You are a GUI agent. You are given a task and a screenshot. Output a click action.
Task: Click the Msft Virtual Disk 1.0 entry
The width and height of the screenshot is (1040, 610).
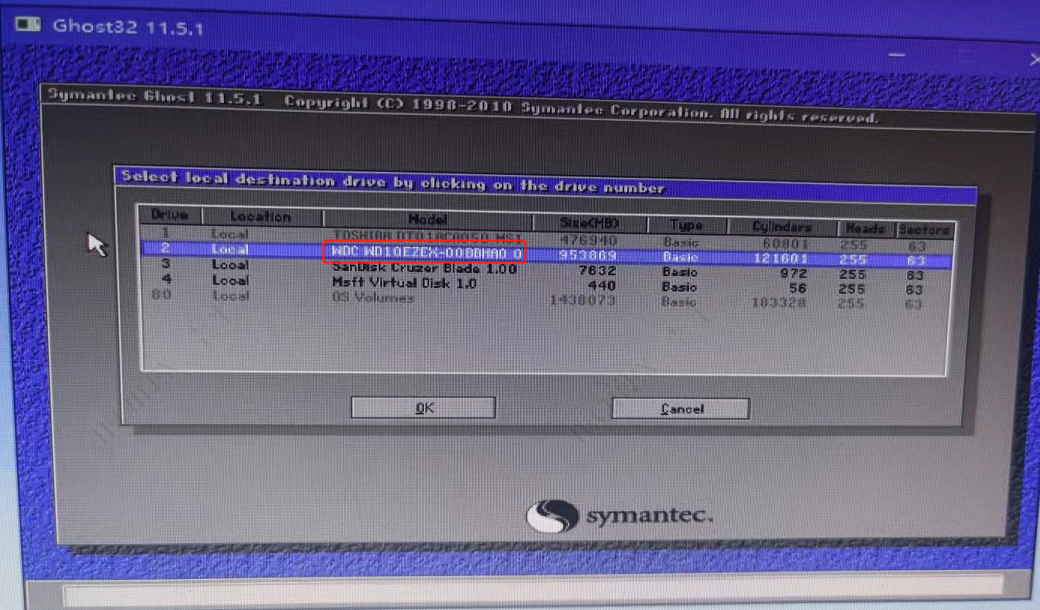point(404,283)
